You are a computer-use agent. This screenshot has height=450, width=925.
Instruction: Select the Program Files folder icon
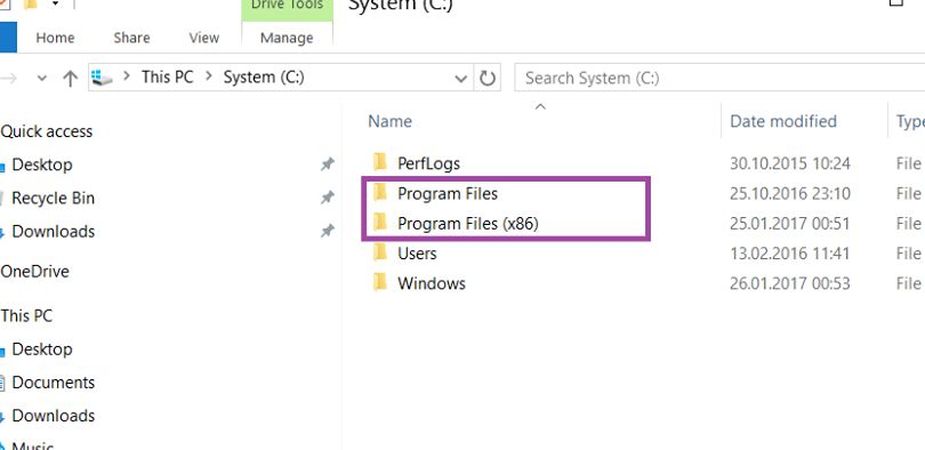(x=379, y=193)
